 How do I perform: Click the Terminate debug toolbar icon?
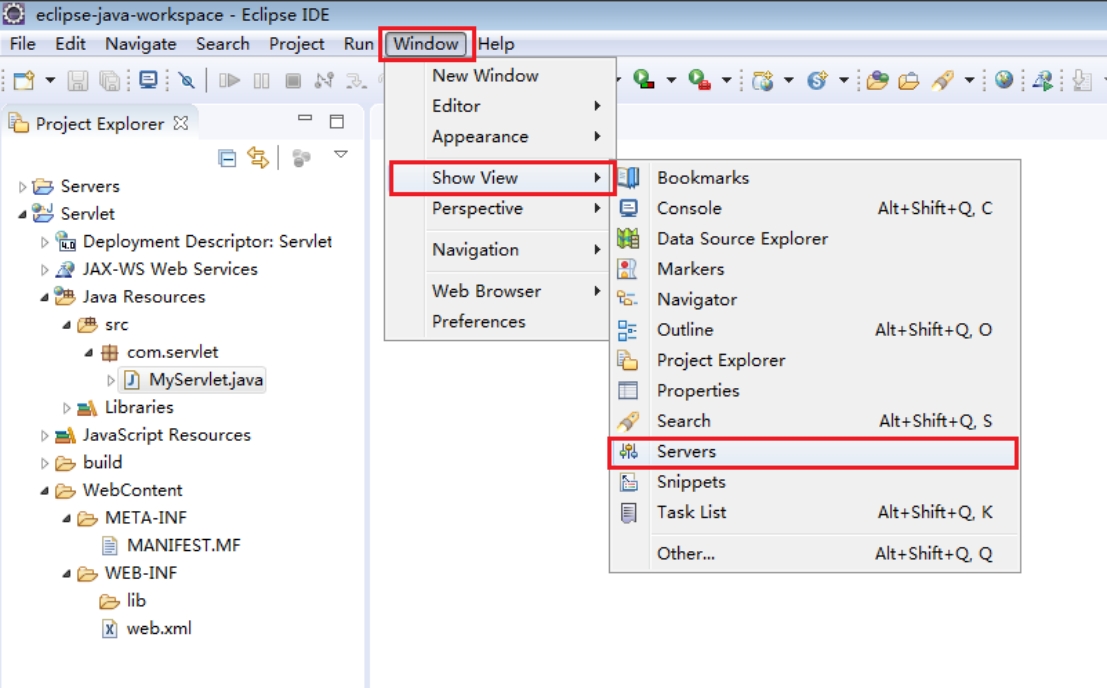pyautogui.click(x=293, y=80)
